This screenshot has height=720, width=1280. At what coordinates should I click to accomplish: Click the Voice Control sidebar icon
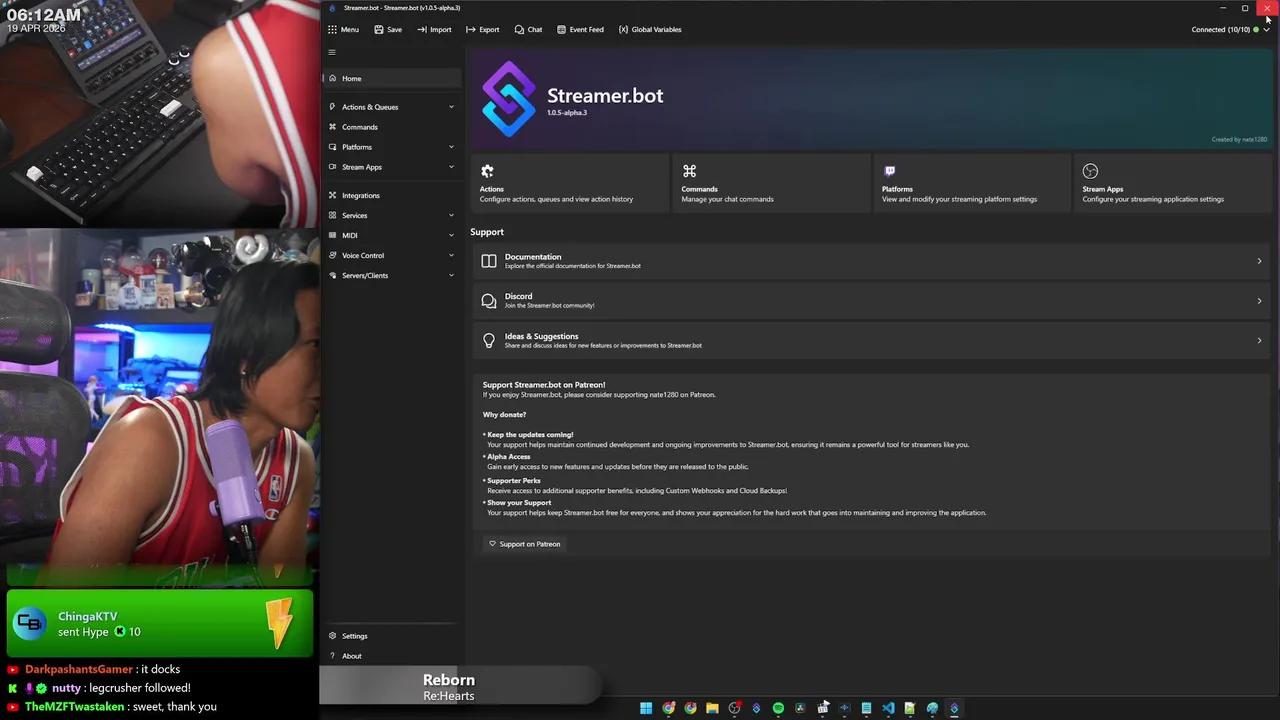(x=332, y=255)
